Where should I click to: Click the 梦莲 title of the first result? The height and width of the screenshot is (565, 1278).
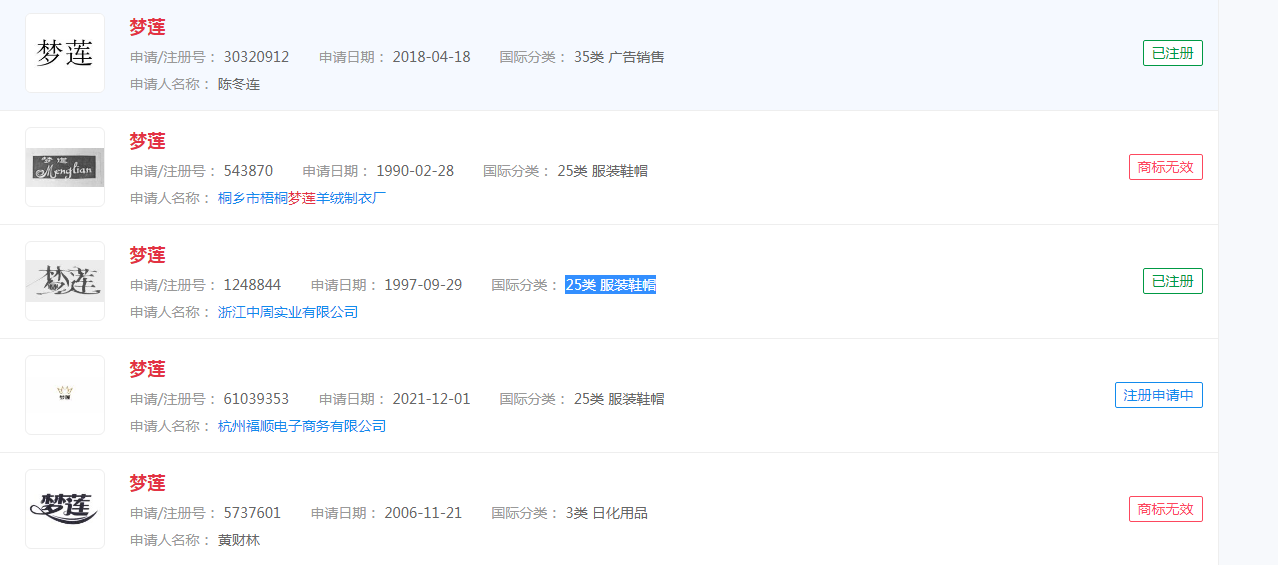coord(147,27)
